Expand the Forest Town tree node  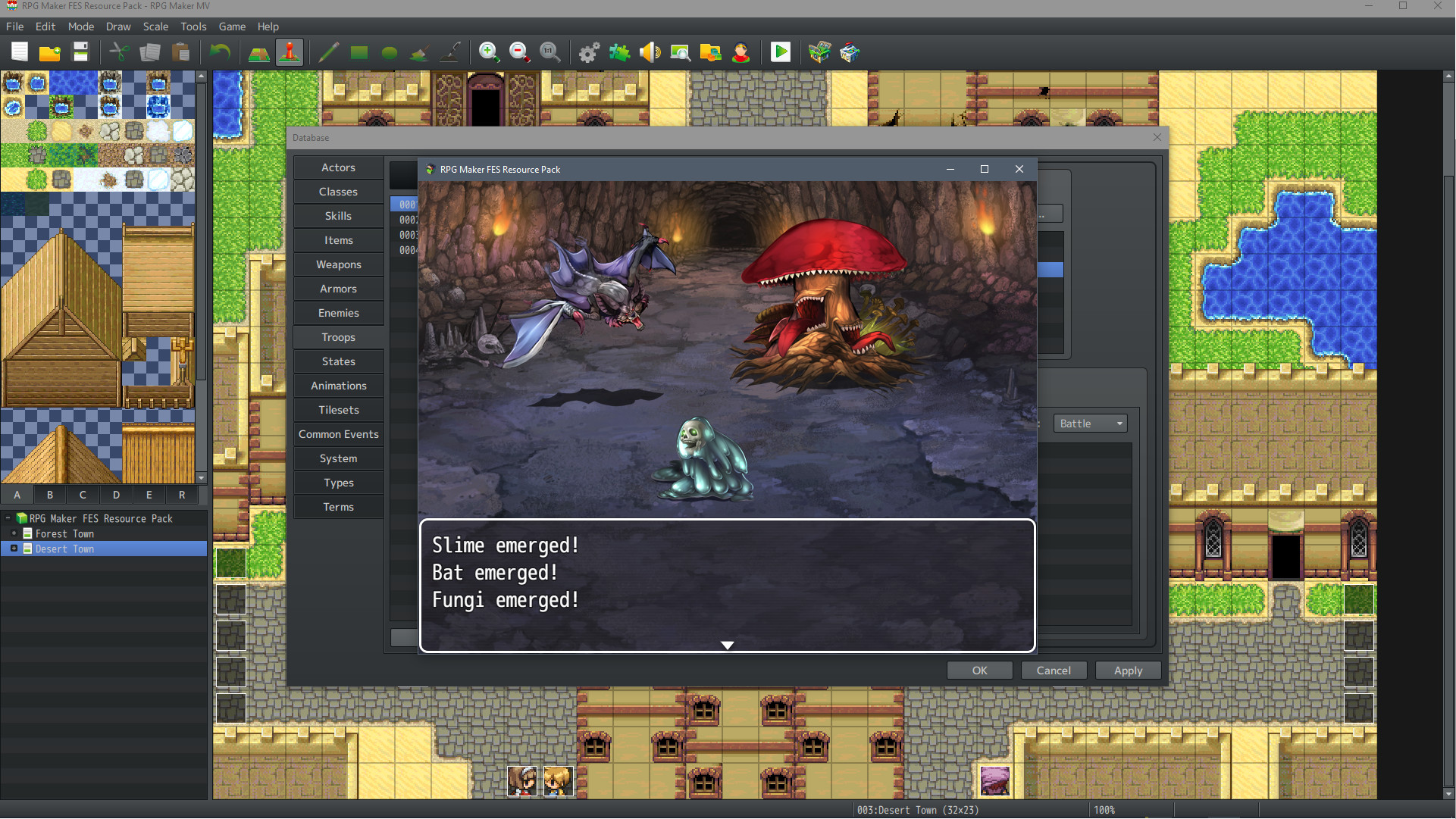click(x=13, y=533)
